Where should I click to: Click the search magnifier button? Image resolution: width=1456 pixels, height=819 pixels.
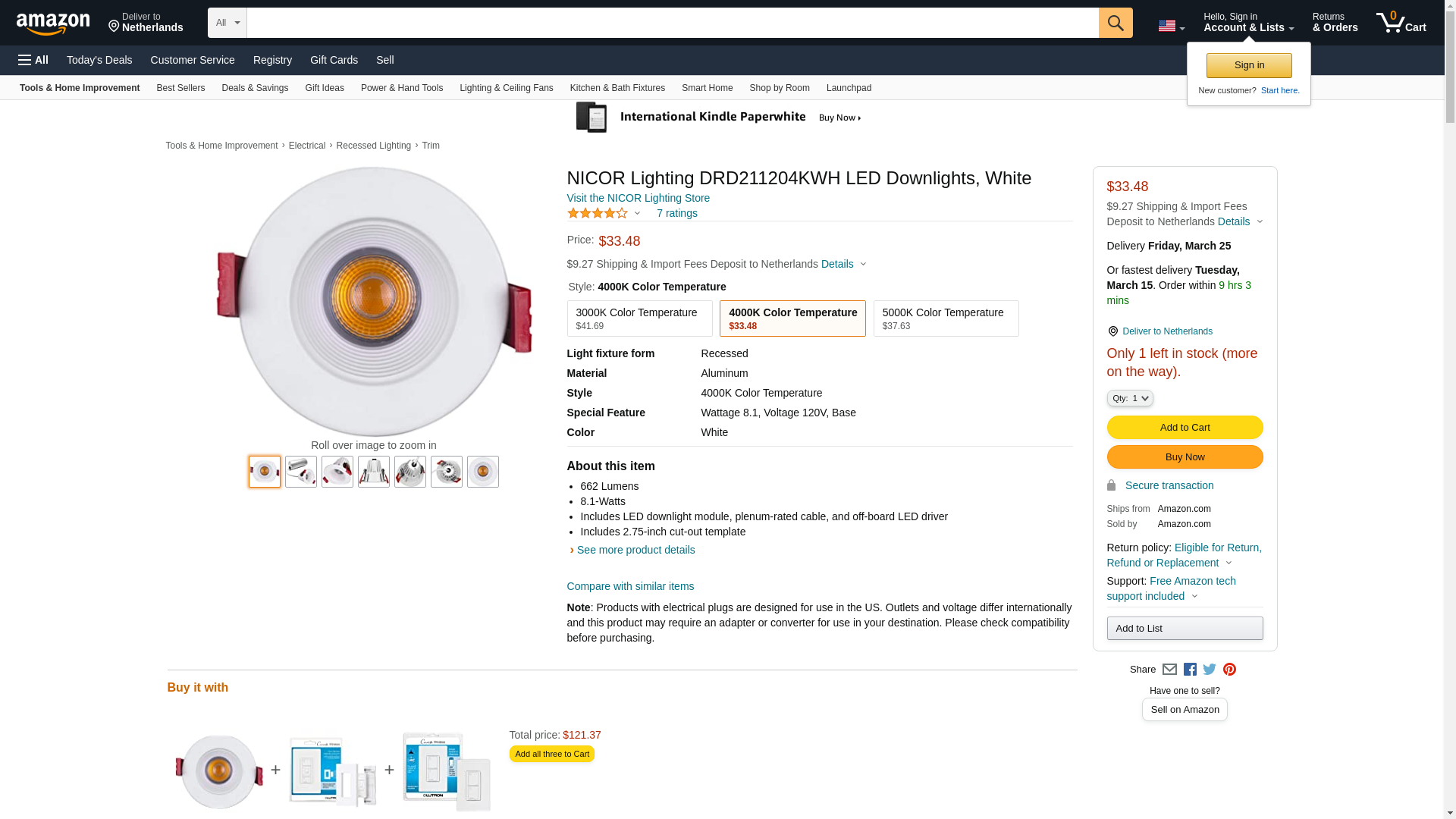(1115, 23)
